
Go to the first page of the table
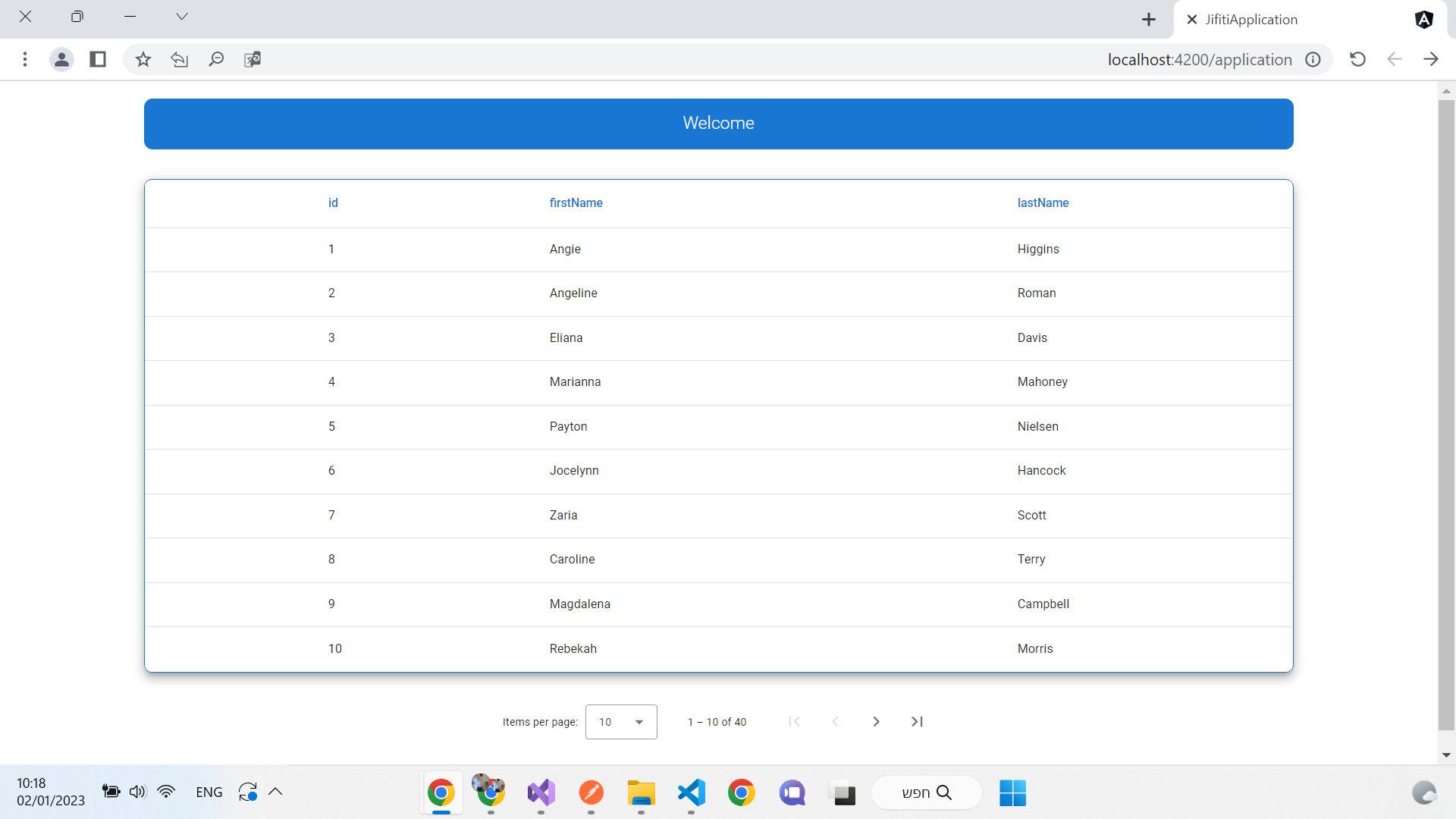tap(794, 721)
